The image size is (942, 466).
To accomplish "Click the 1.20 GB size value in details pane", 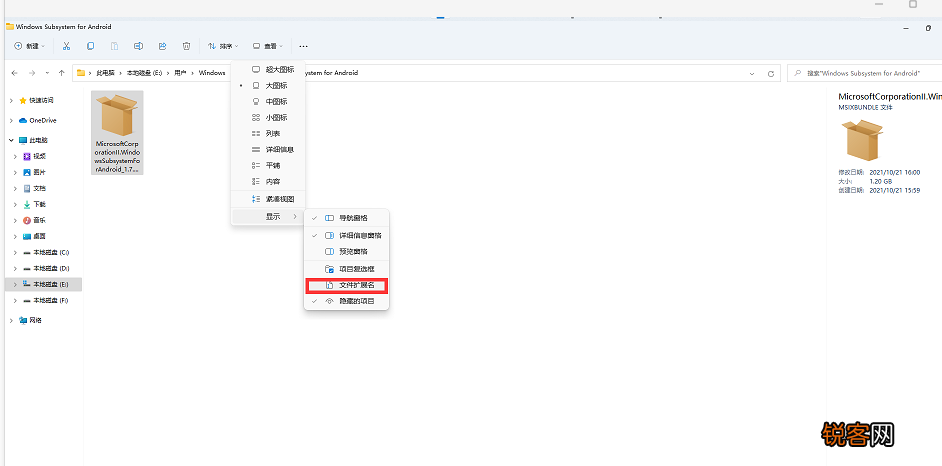I will [x=881, y=181].
